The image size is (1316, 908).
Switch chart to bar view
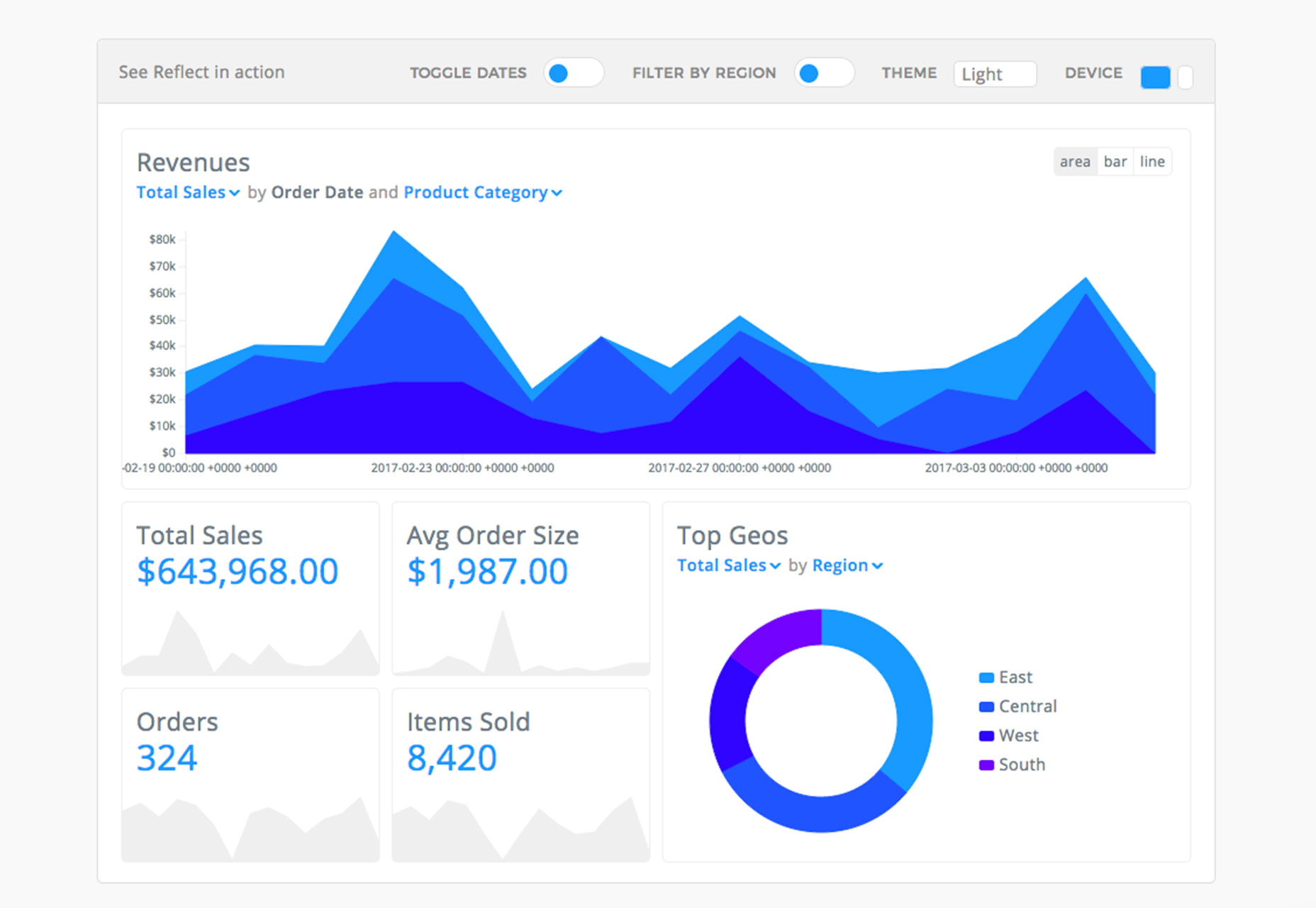pos(1115,162)
